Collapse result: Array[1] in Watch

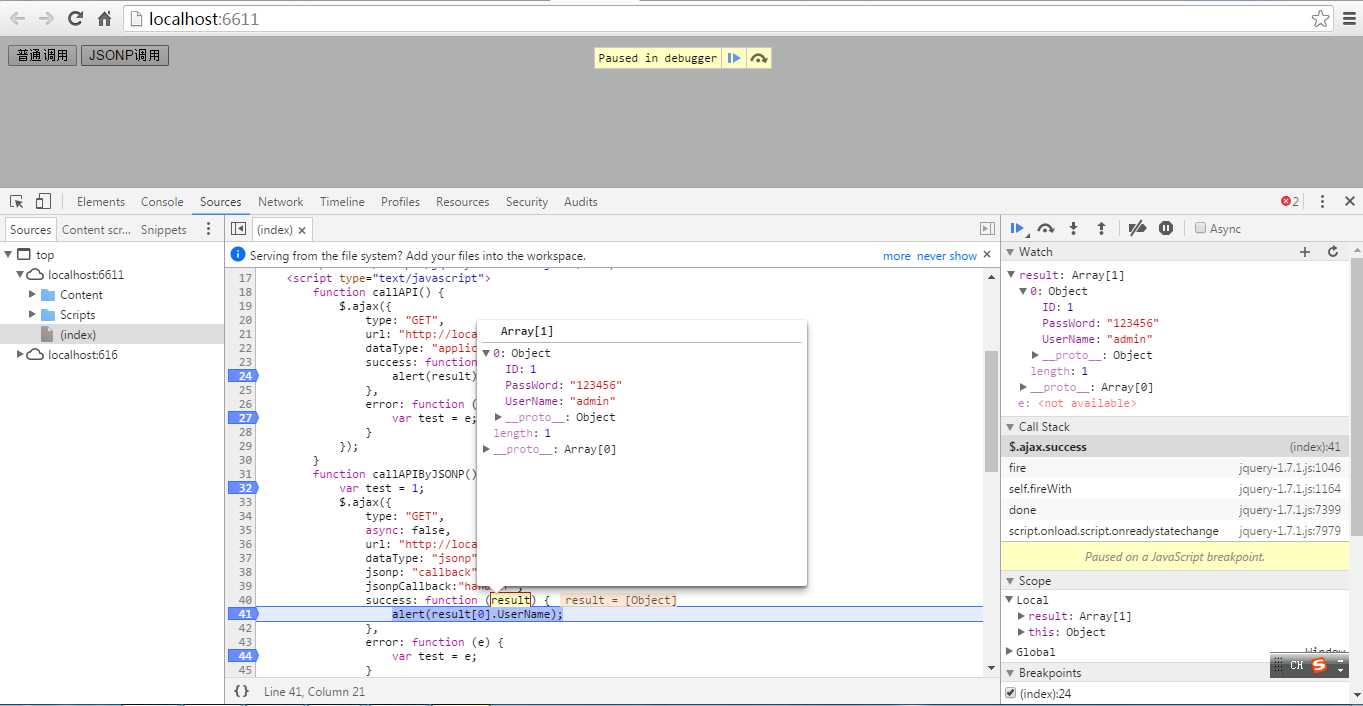[x=1011, y=275]
